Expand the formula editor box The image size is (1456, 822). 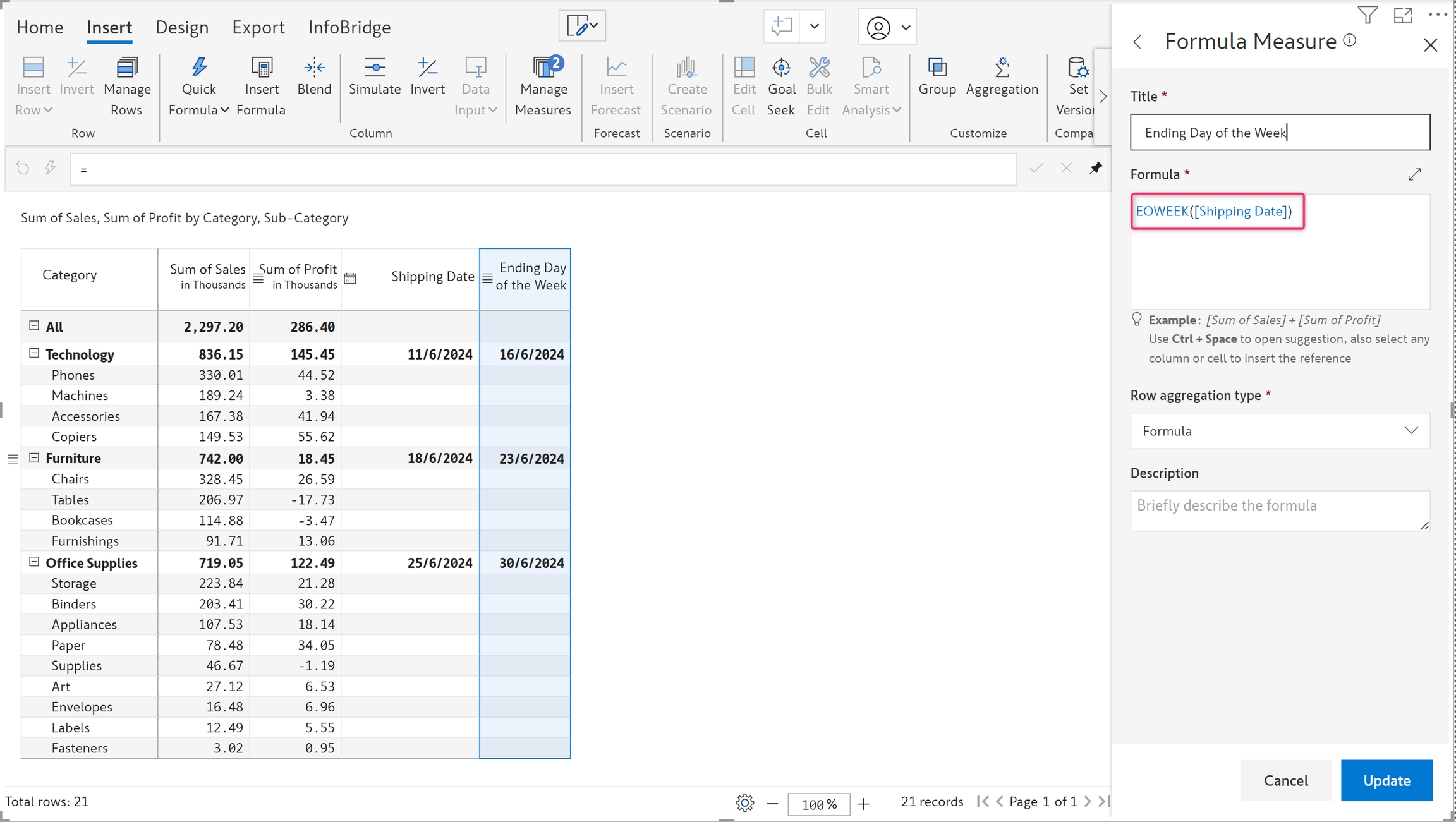pos(1414,174)
